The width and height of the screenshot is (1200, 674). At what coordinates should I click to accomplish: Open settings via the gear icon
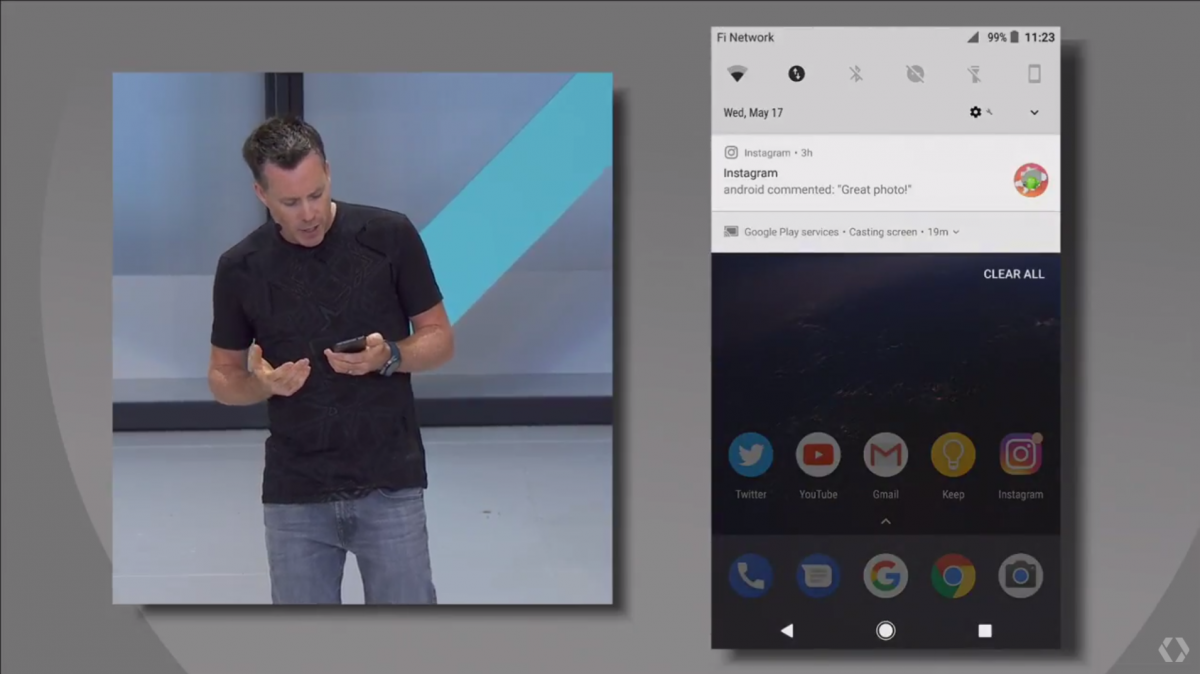976,113
